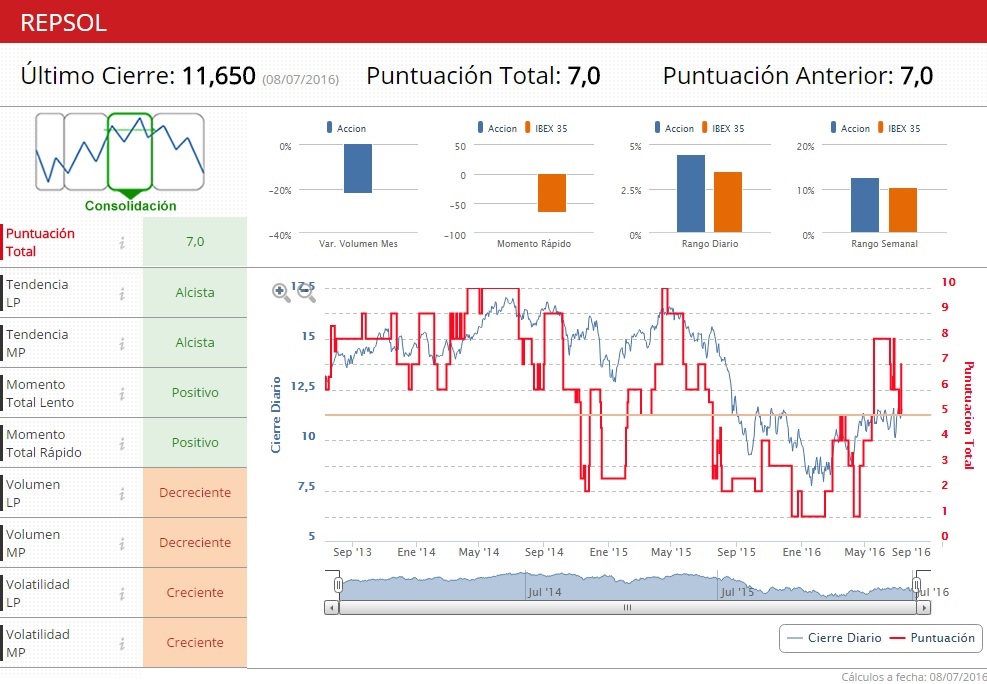Click the zoom in magnifier icon
This screenshot has width=987, height=684.
(281, 293)
